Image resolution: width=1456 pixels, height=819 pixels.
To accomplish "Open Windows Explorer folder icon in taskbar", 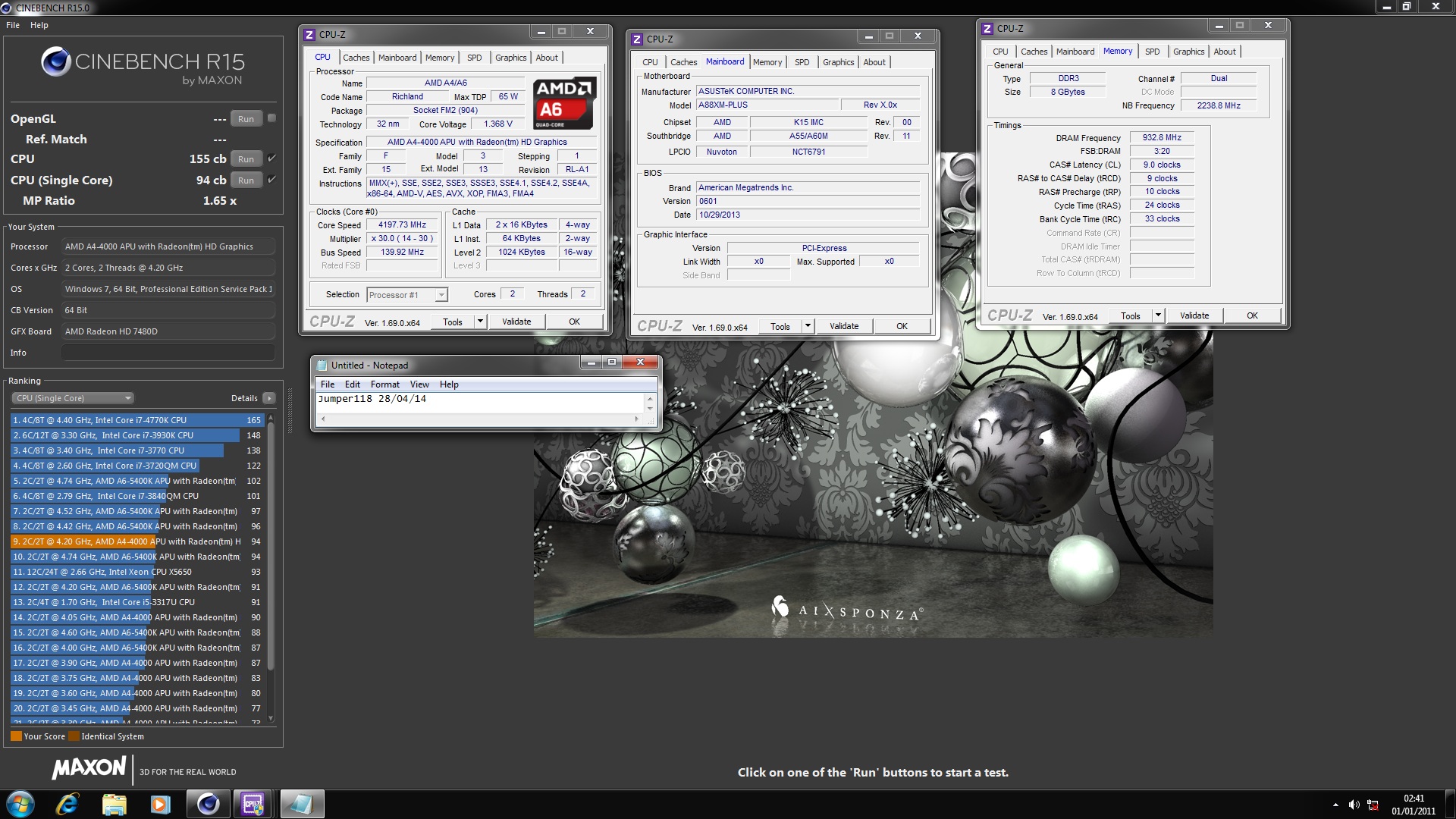I will 114,804.
